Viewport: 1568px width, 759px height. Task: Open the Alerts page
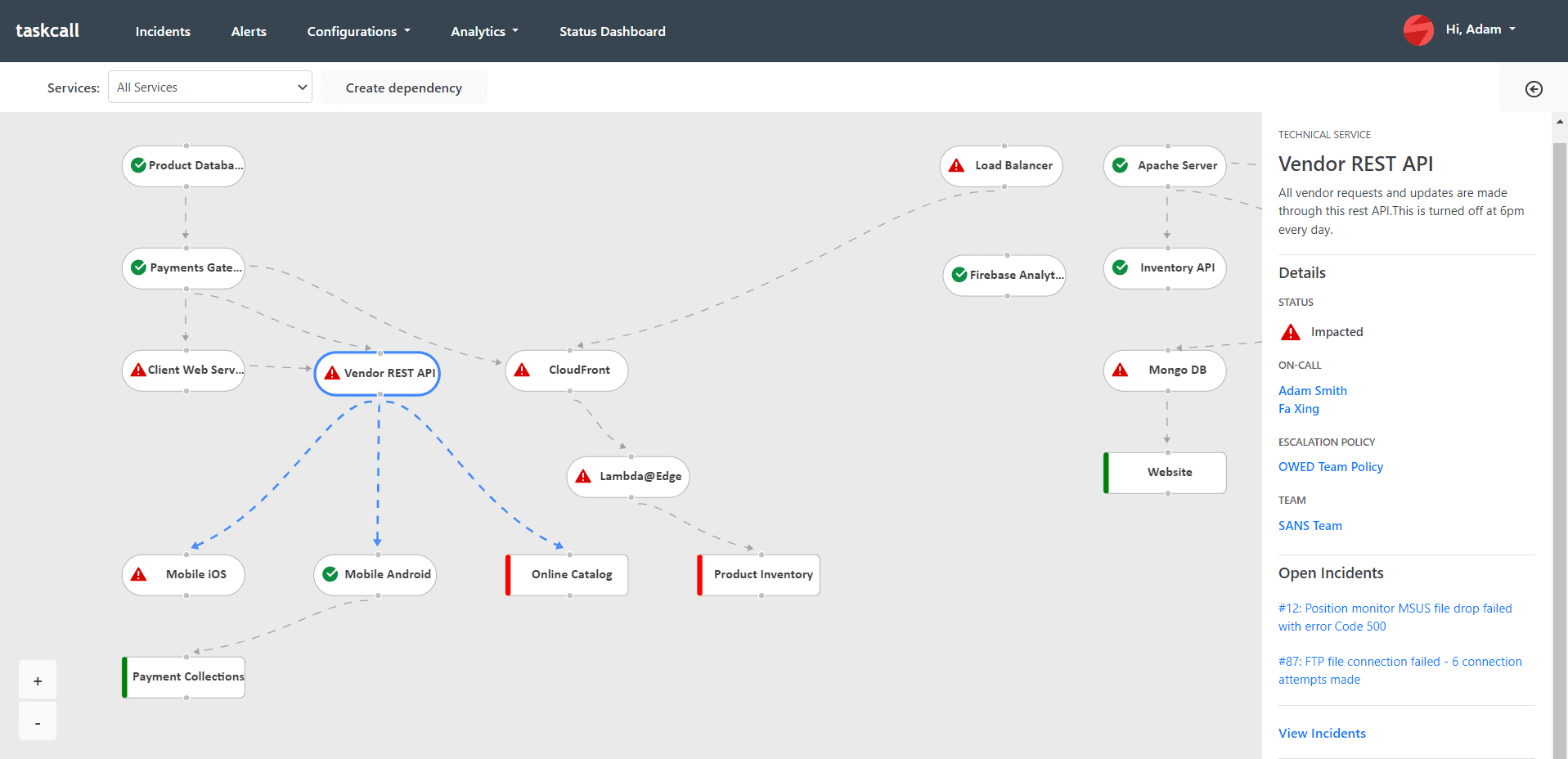pyautogui.click(x=249, y=31)
